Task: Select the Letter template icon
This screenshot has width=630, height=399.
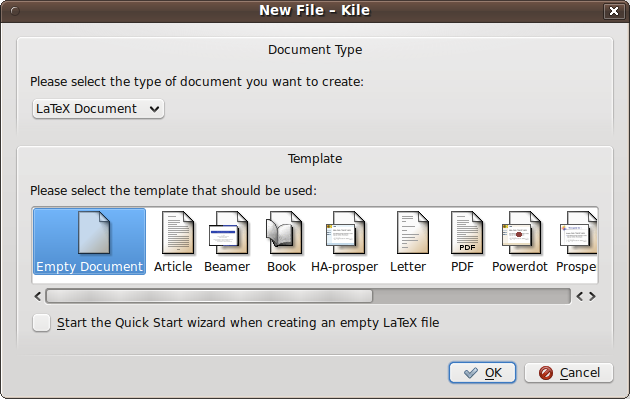Action: click(x=412, y=233)
